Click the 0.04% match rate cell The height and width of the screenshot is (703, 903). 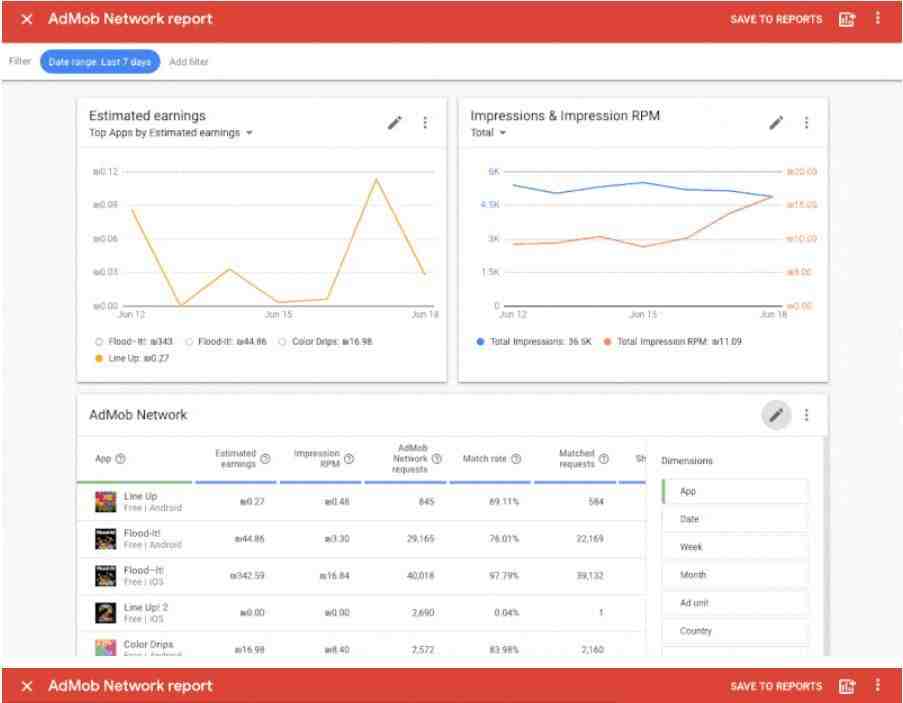click(x=507, y=613)
